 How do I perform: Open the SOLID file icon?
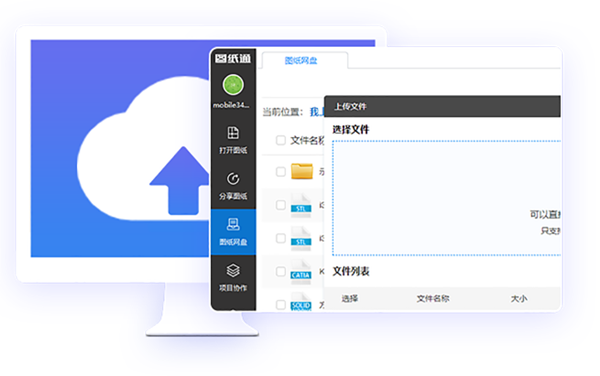click(301, 302)
